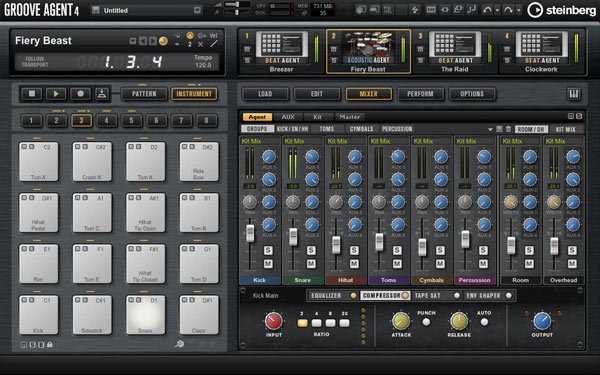This screenshot has height=375, width=600.
Task: Enable Auto release on compressor
Action: (x=484, y=322)
